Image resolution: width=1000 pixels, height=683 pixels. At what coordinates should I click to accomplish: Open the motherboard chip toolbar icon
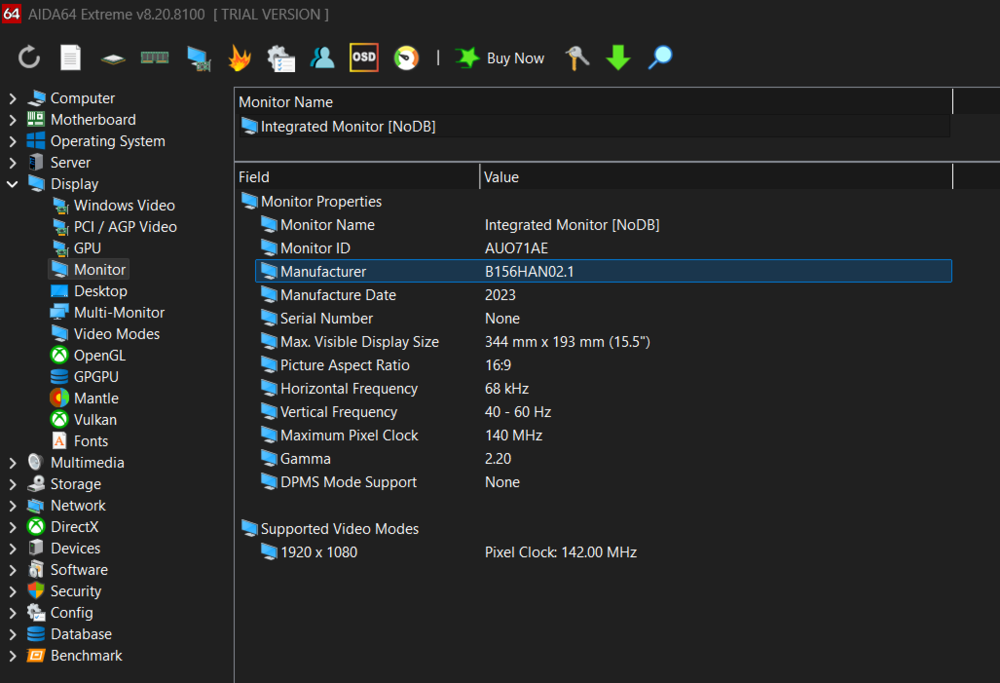[113, 59]
